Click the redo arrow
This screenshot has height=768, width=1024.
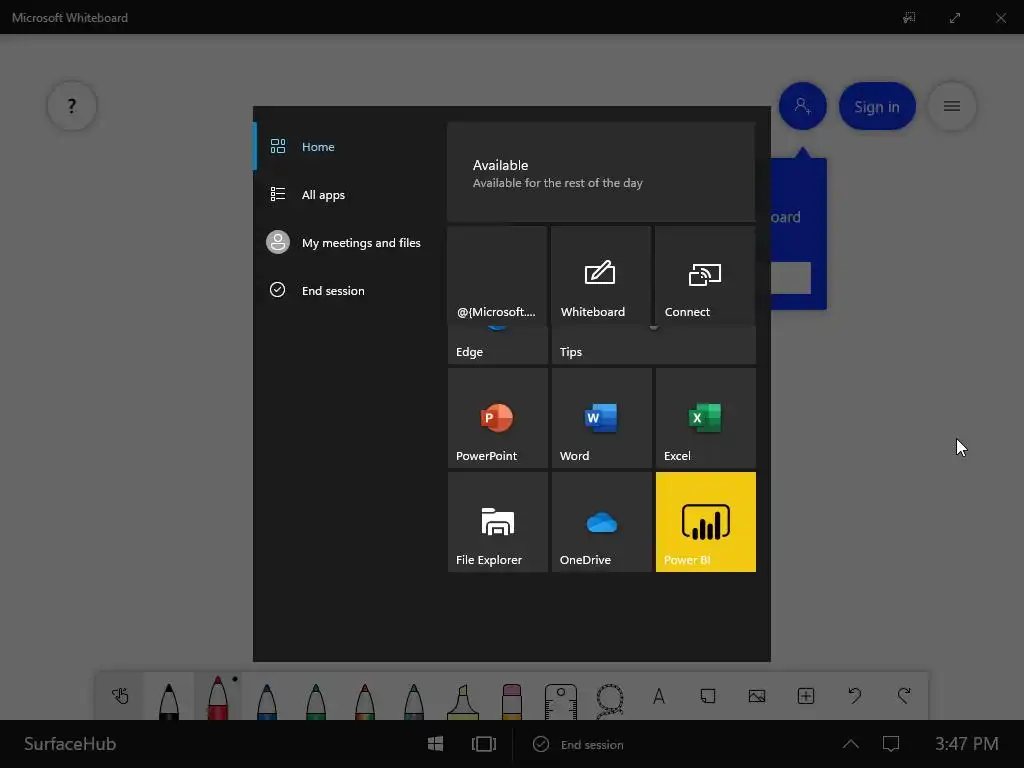coord(904,696)
